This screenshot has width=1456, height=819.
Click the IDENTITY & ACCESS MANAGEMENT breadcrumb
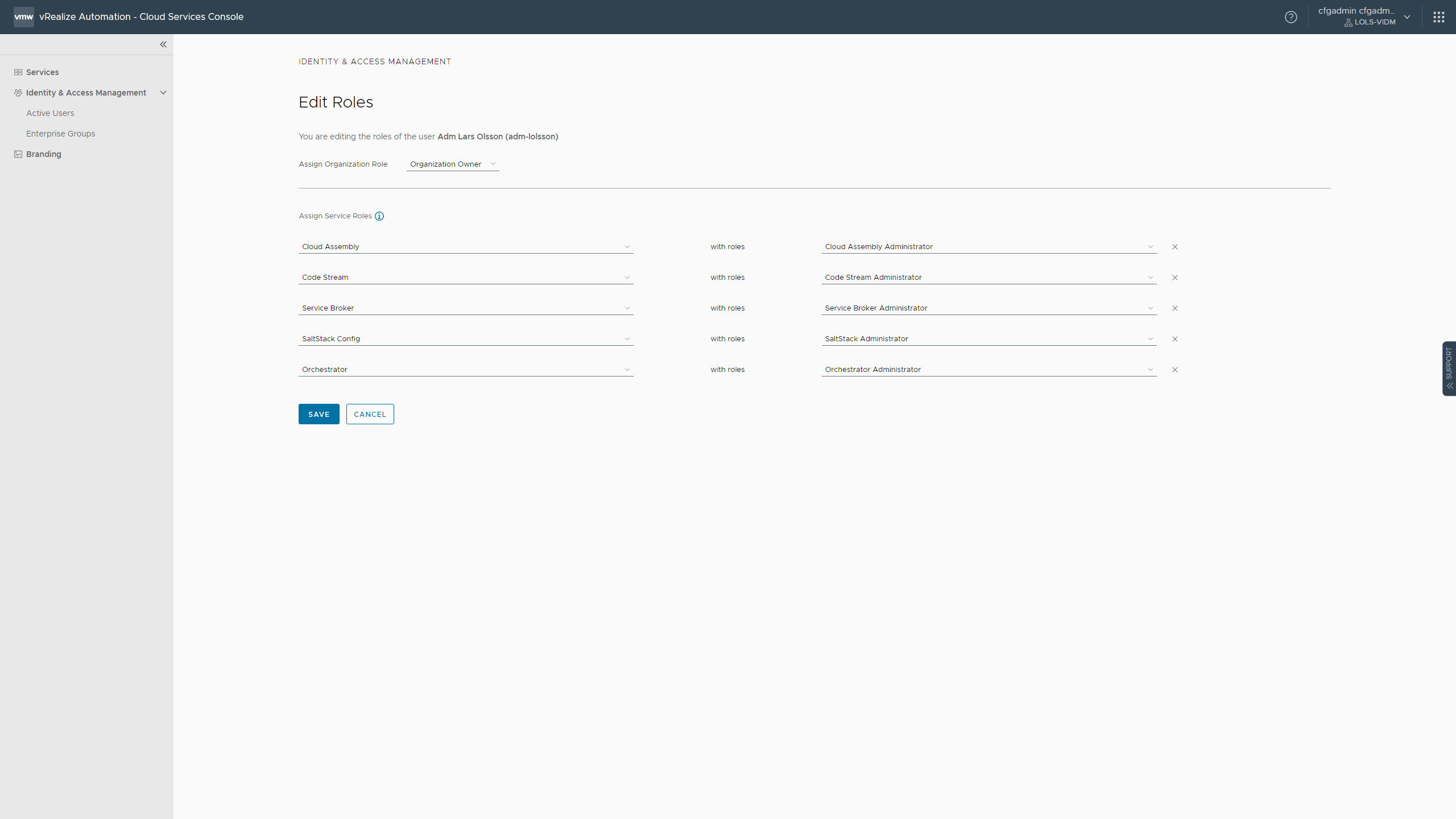pyautogui.click(x=375, y=61)
